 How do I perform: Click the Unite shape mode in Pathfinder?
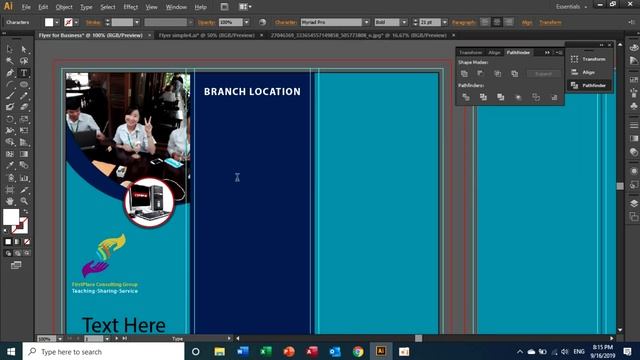coord(464,74)
